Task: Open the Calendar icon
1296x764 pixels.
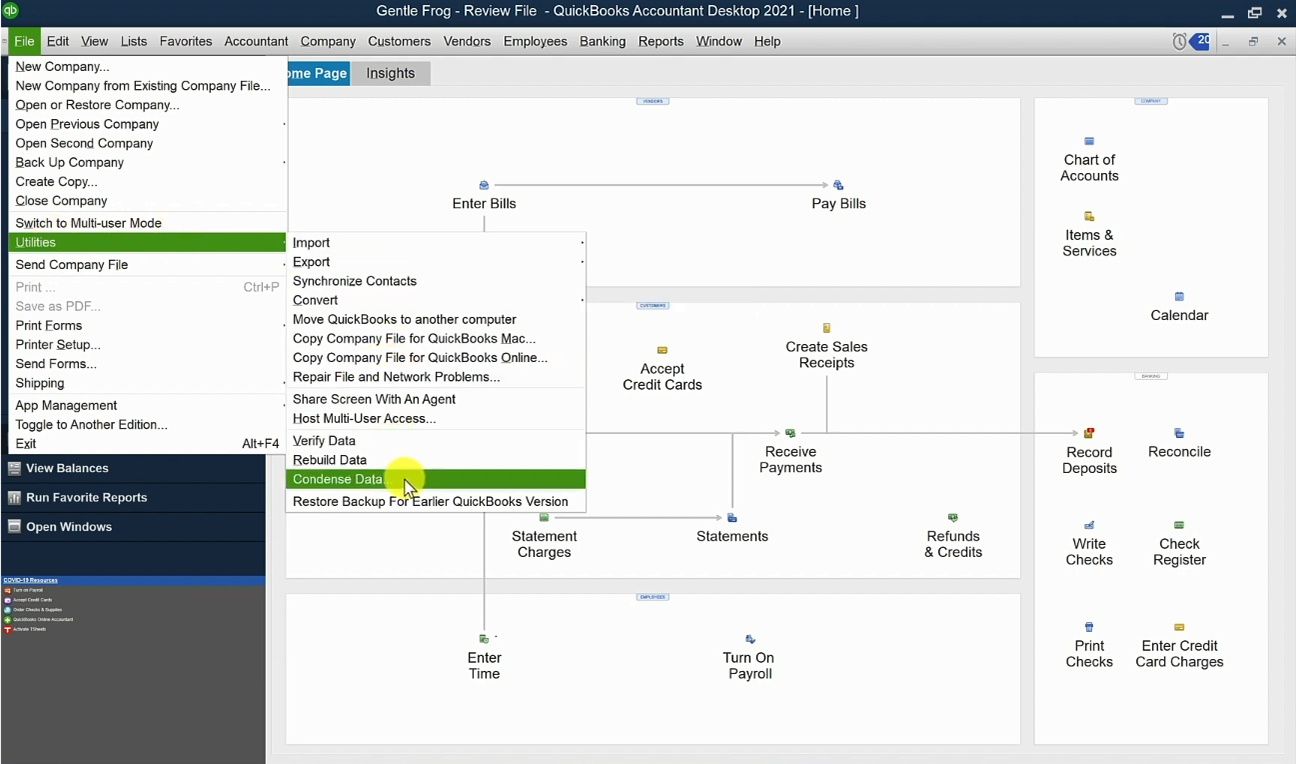Action: pyautogui.click(x=1179, y=297)
